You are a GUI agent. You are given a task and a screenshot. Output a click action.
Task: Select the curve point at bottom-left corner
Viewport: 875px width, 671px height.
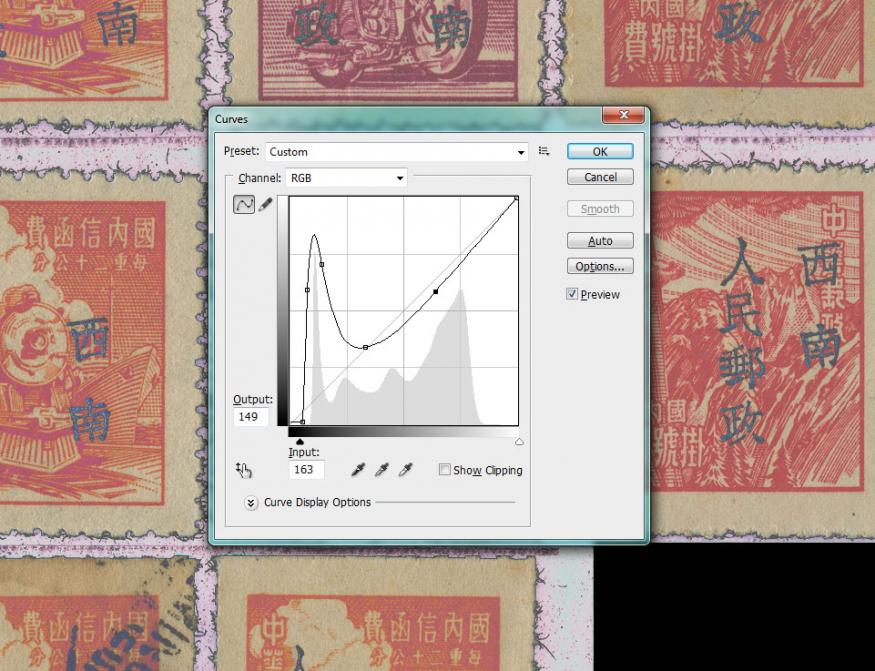[302, 422]
